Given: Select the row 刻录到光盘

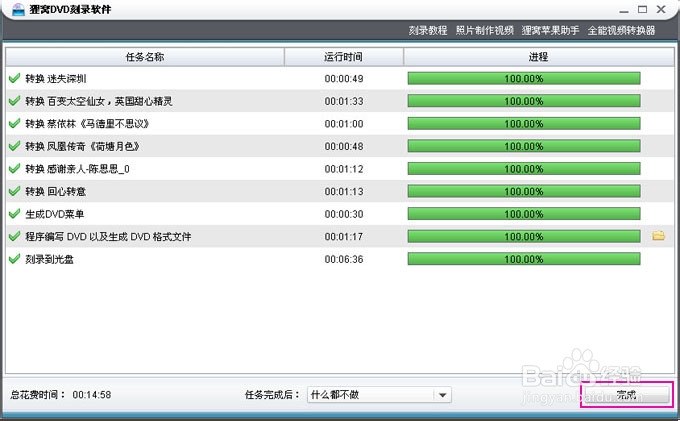Looking at the screenshot, I should click(340, 259).
